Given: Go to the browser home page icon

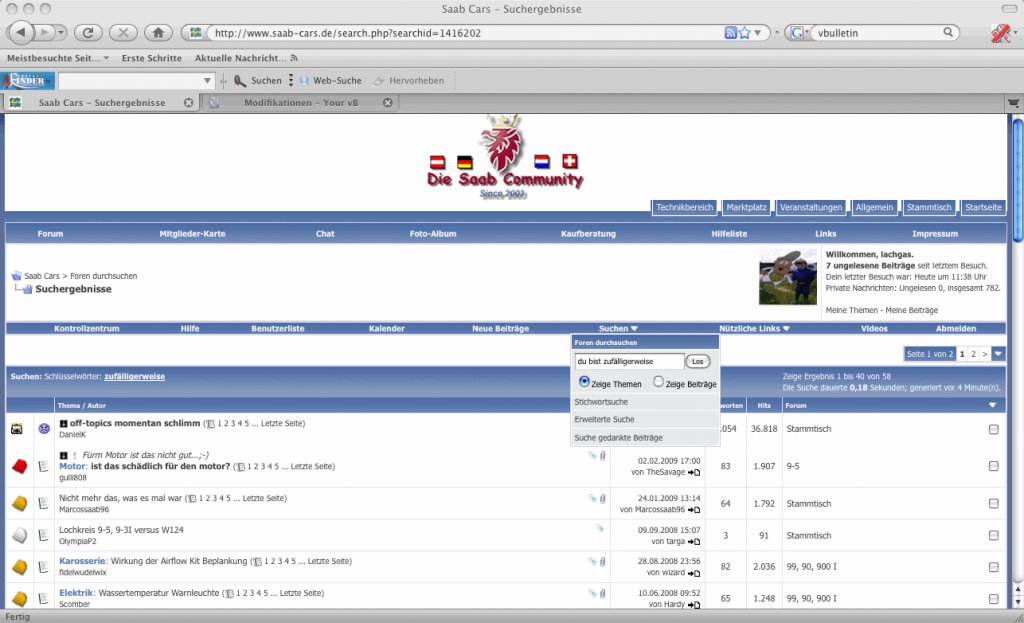Looking at the screenshot, I should tap(158, 32).
